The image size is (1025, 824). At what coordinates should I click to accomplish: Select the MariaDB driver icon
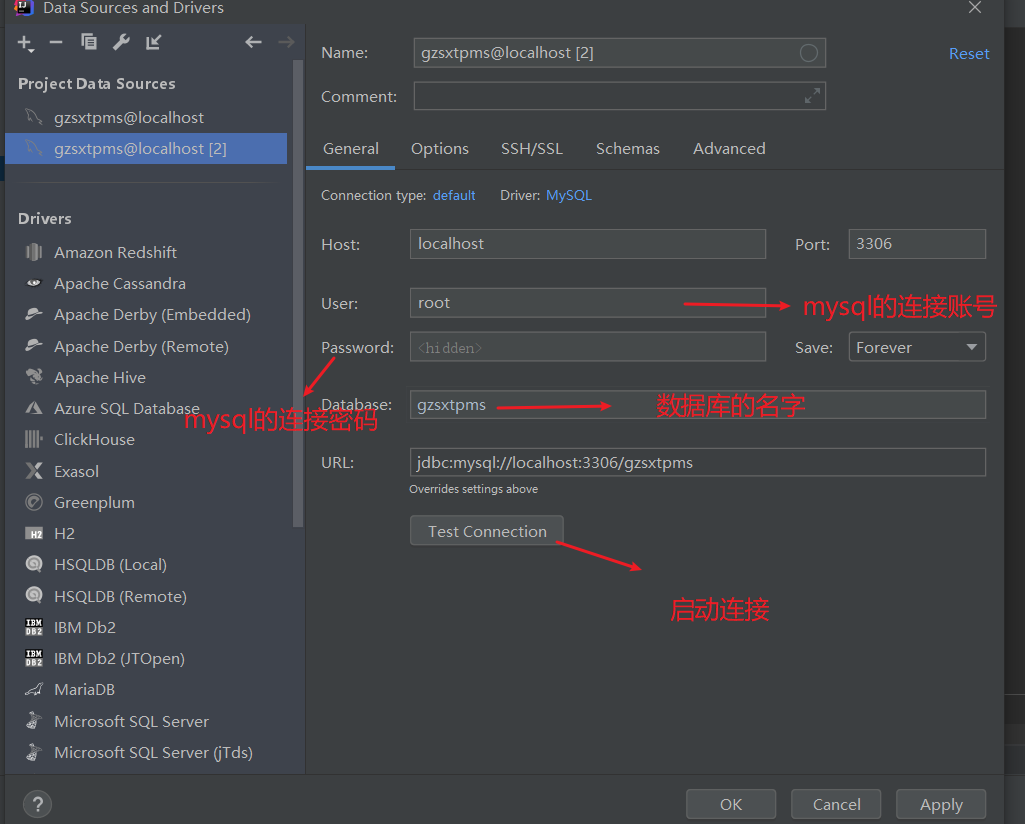coord(34,689)
